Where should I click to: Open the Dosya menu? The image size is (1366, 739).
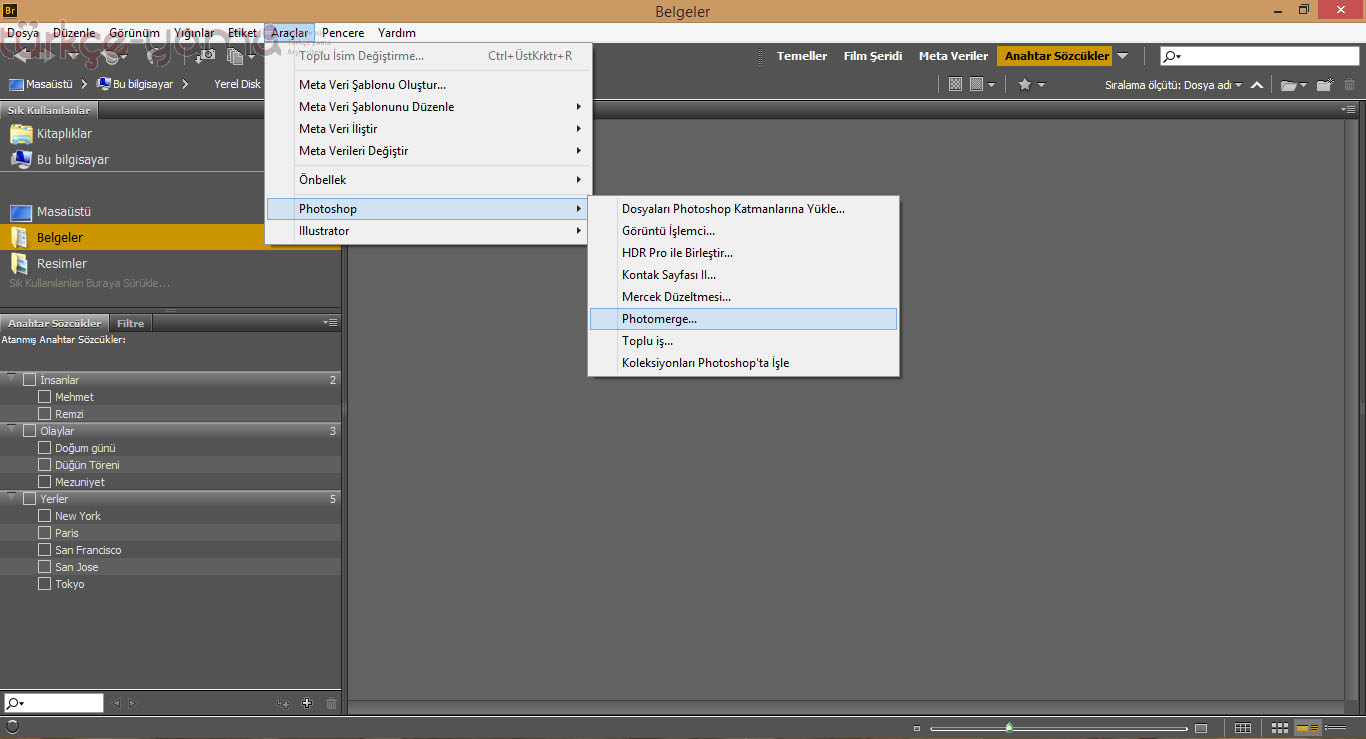[x=23, y=33]
